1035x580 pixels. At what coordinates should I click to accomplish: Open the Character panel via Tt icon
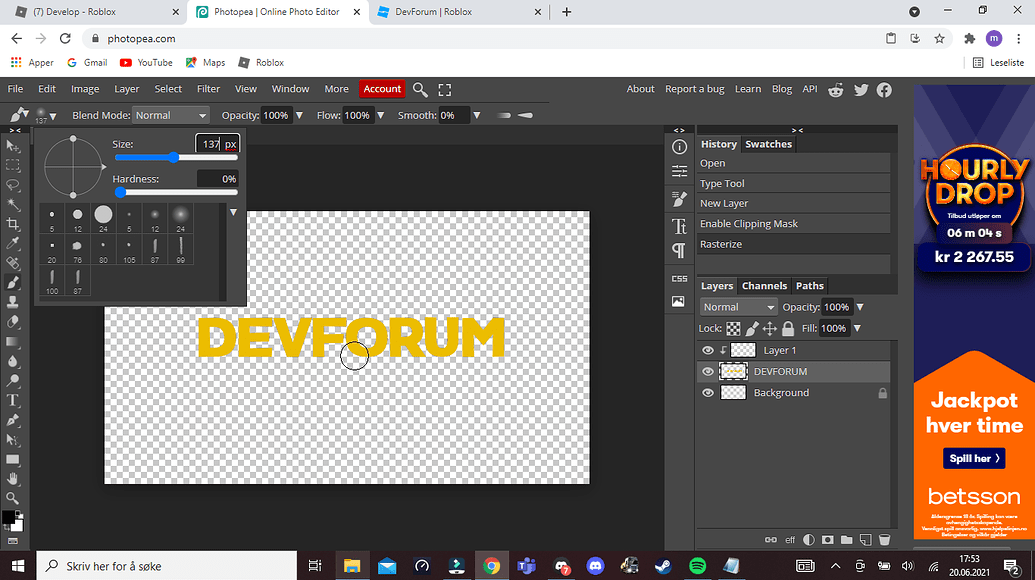tap(679, 227)
